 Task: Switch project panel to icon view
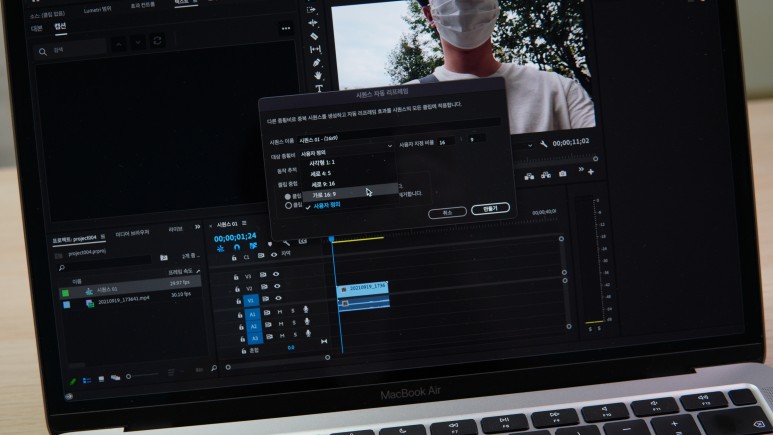[101, 379]
